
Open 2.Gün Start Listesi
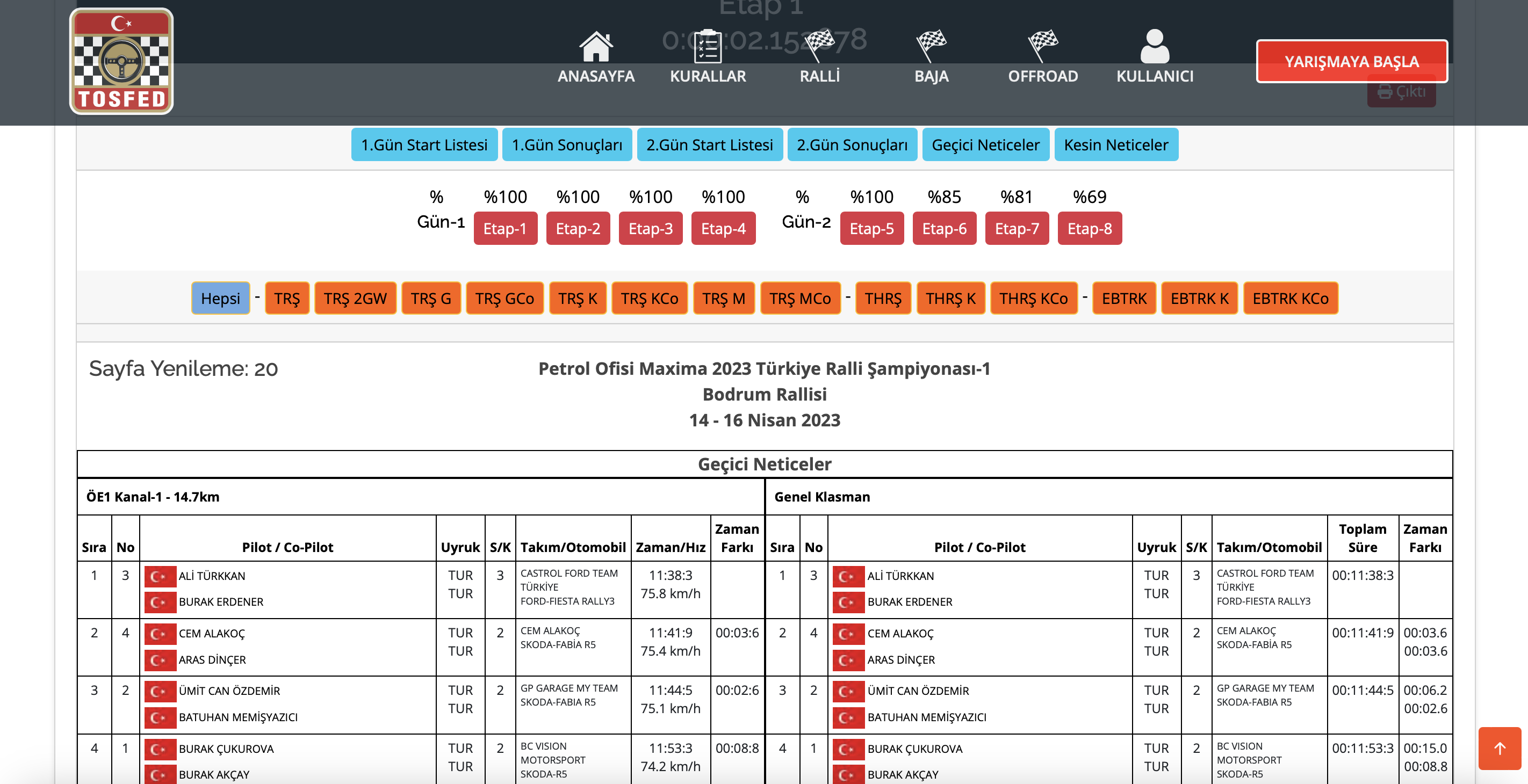click(x=709, y=144)
